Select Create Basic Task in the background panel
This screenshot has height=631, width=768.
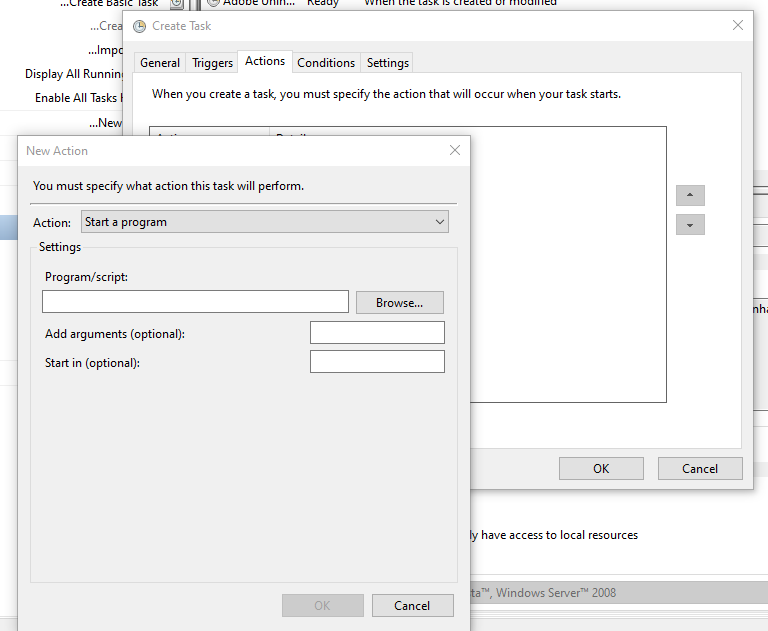[109, 3]
